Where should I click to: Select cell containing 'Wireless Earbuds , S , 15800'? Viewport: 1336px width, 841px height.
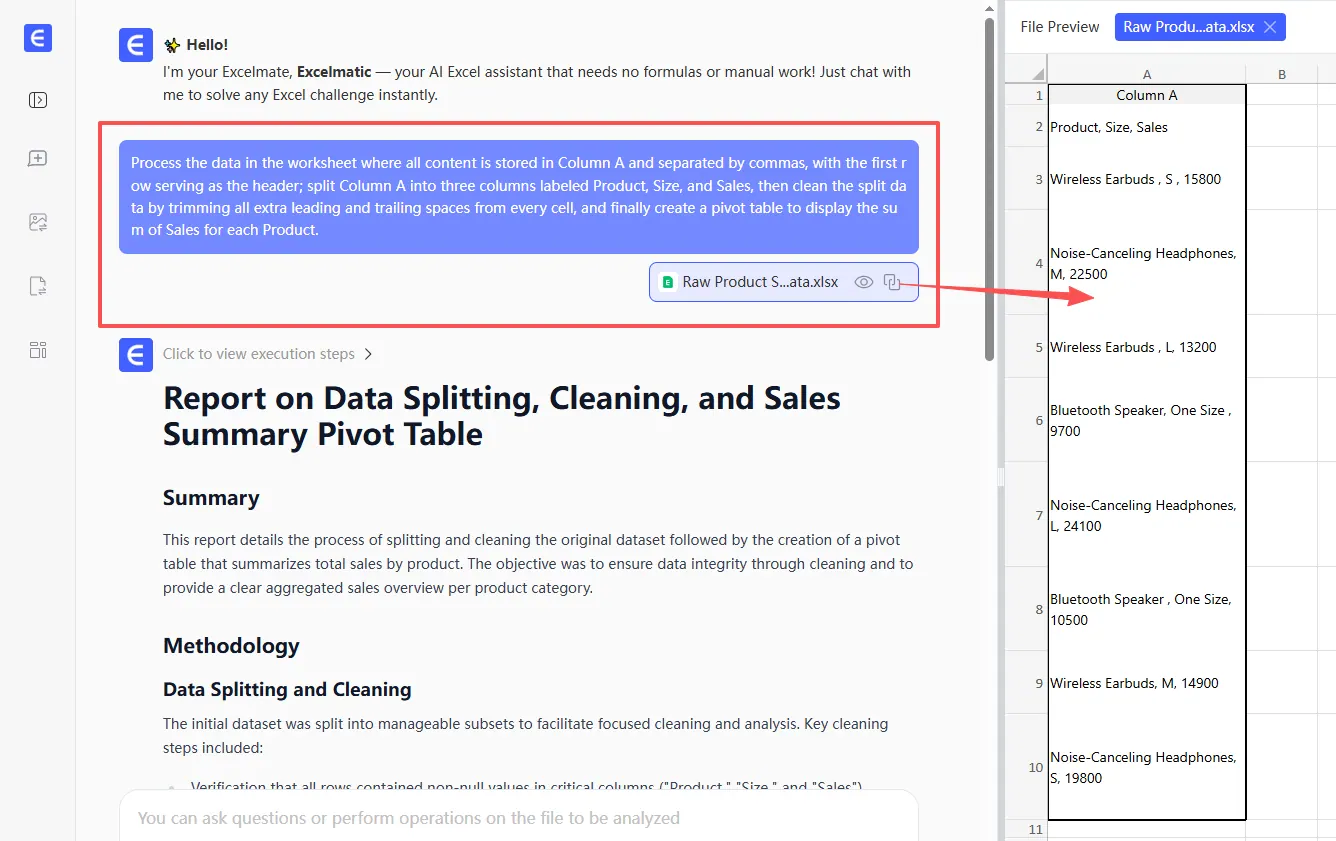1146,179
